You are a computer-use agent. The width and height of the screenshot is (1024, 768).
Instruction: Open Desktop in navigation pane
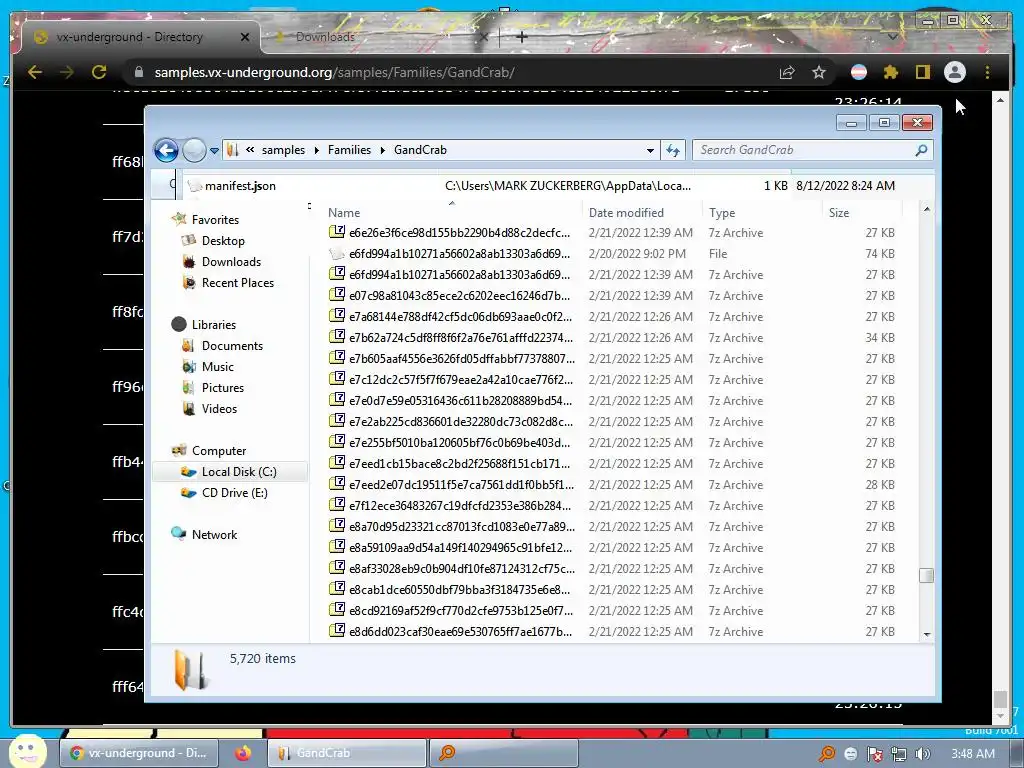(x=223, y=241)
